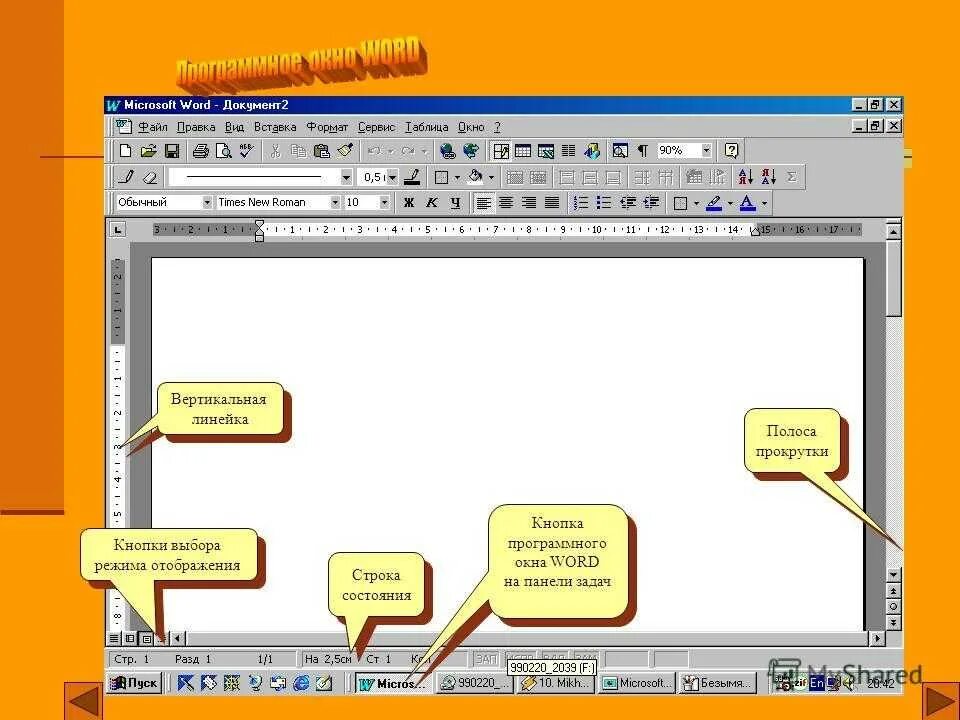Apply the font color A button
Image resolution: width=960 pixels, height=720 pixels.
748,203
